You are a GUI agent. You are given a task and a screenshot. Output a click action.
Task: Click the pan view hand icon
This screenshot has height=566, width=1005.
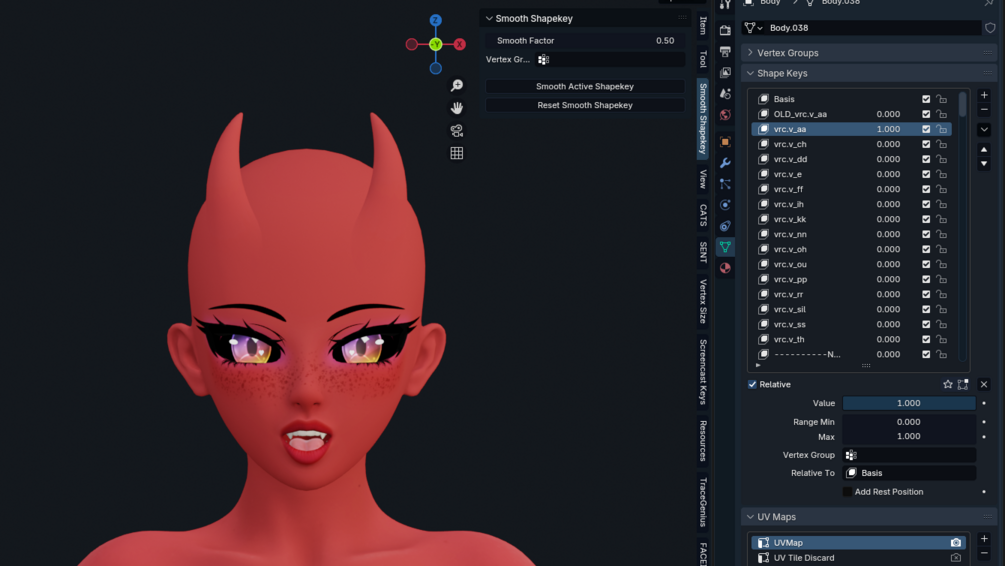point(456,108)
